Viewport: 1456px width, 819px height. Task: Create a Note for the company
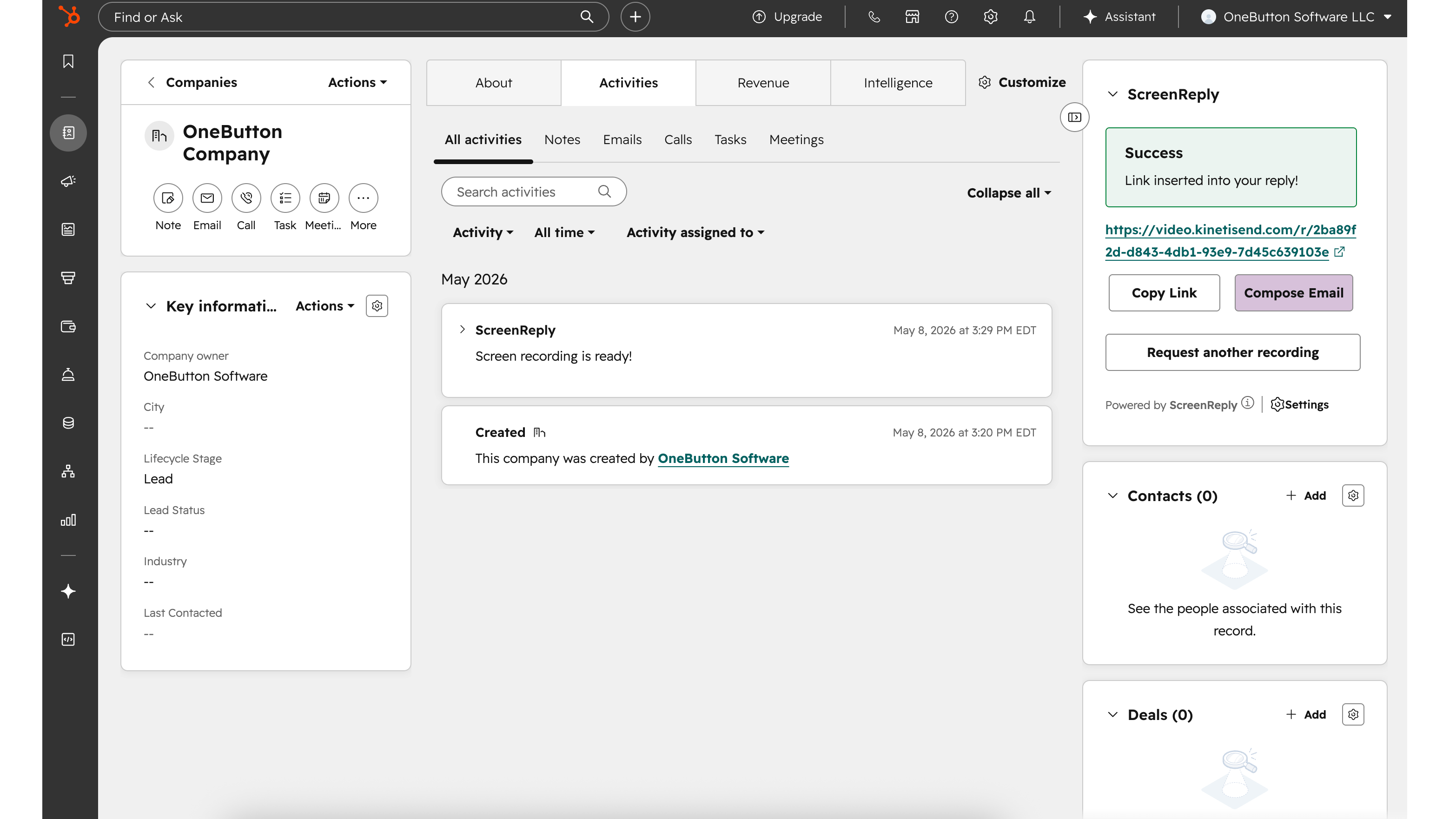168,198
